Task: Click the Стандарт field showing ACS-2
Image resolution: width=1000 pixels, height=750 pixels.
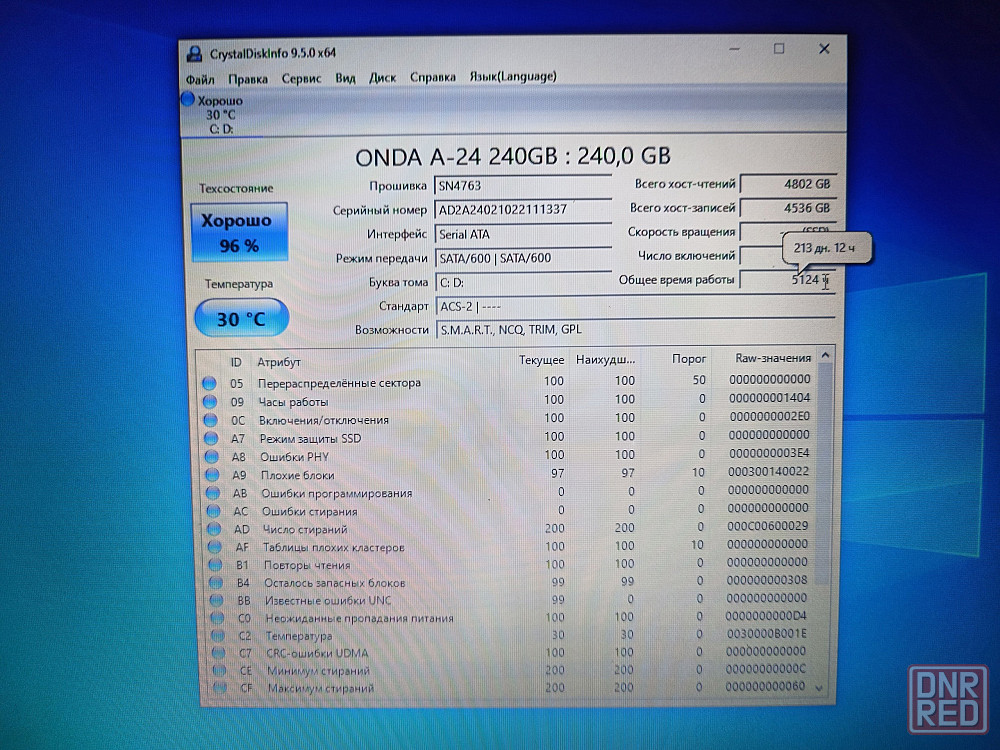Action: coord(636,306)
